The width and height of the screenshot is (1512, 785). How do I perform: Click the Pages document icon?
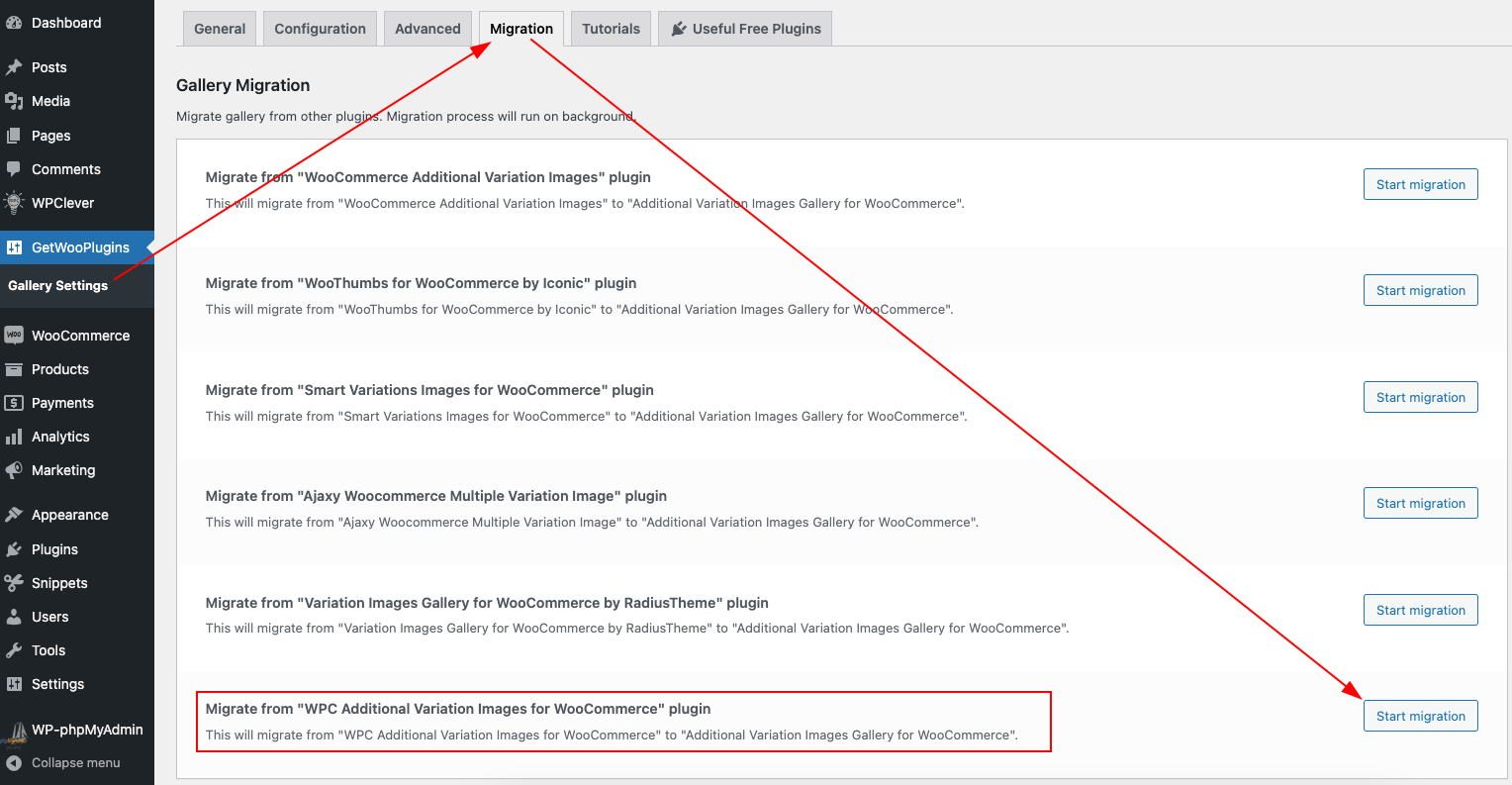pos(14,136)
